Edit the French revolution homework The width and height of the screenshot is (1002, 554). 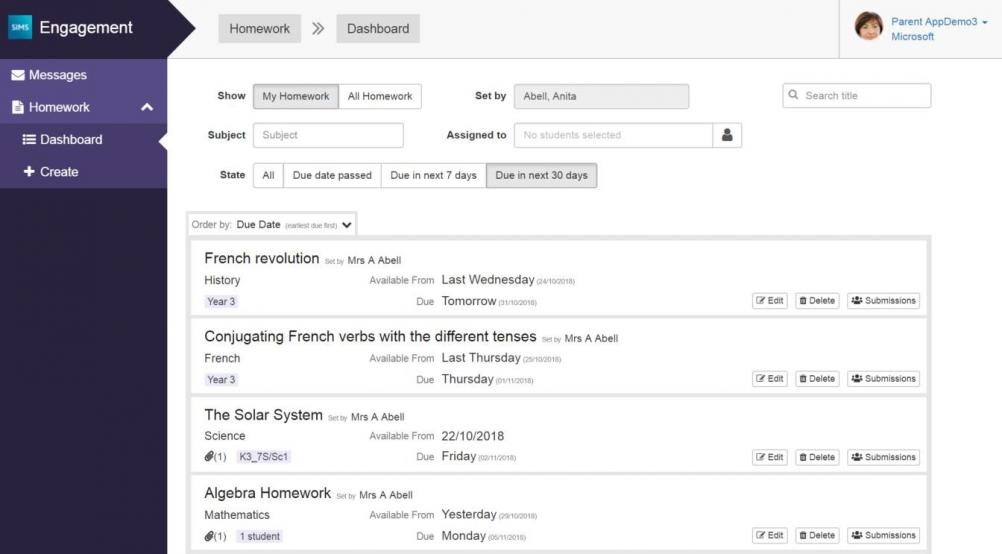769,301
